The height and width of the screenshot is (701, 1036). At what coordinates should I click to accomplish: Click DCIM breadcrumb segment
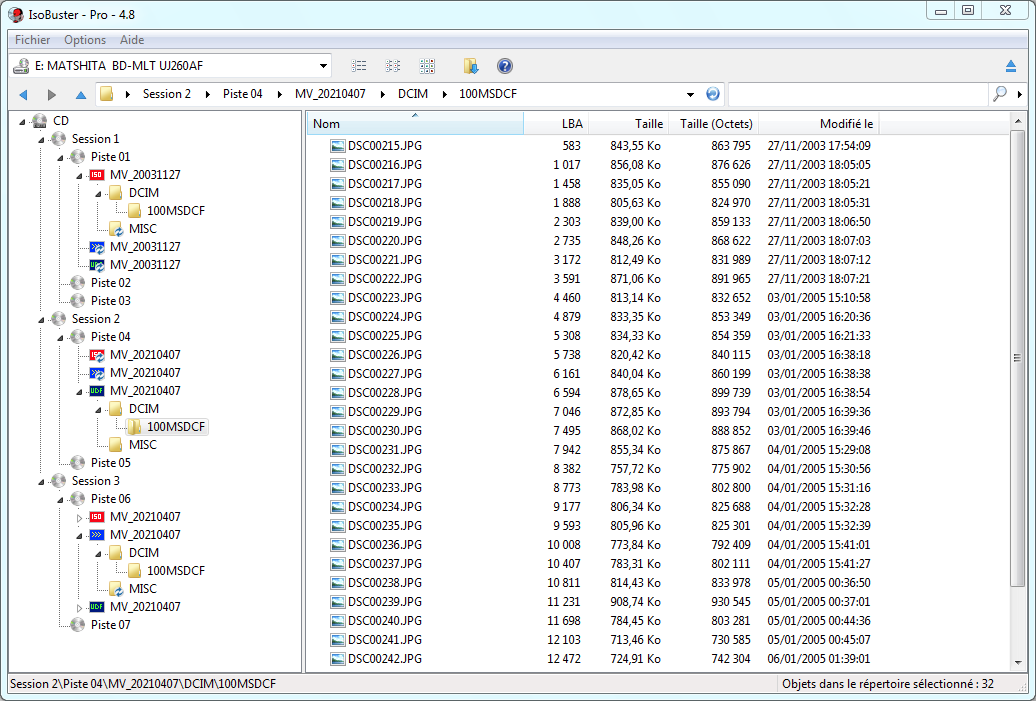[x=413, y=94]
